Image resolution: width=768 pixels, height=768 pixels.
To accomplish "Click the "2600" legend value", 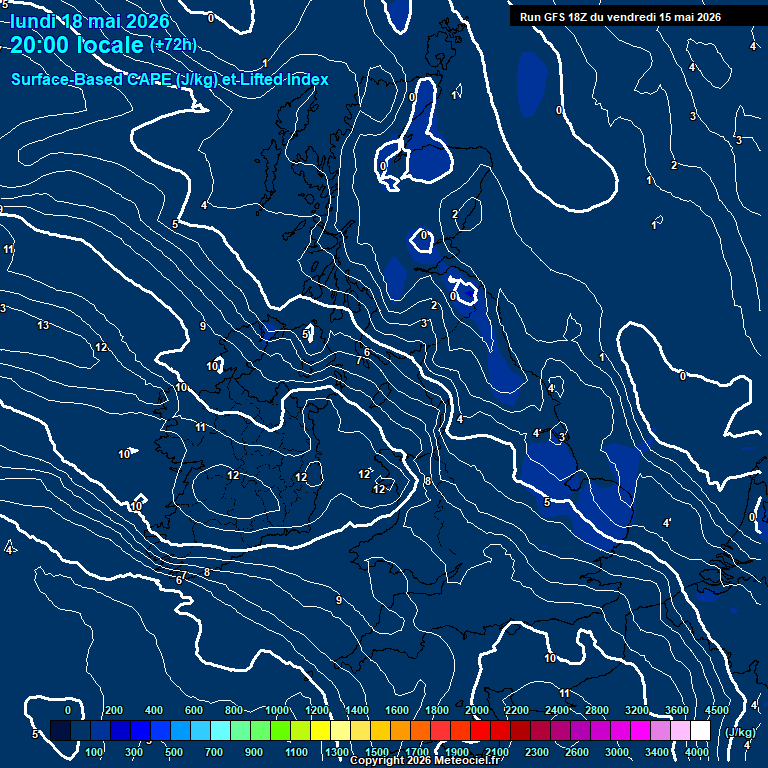I will tap(576, 752).
